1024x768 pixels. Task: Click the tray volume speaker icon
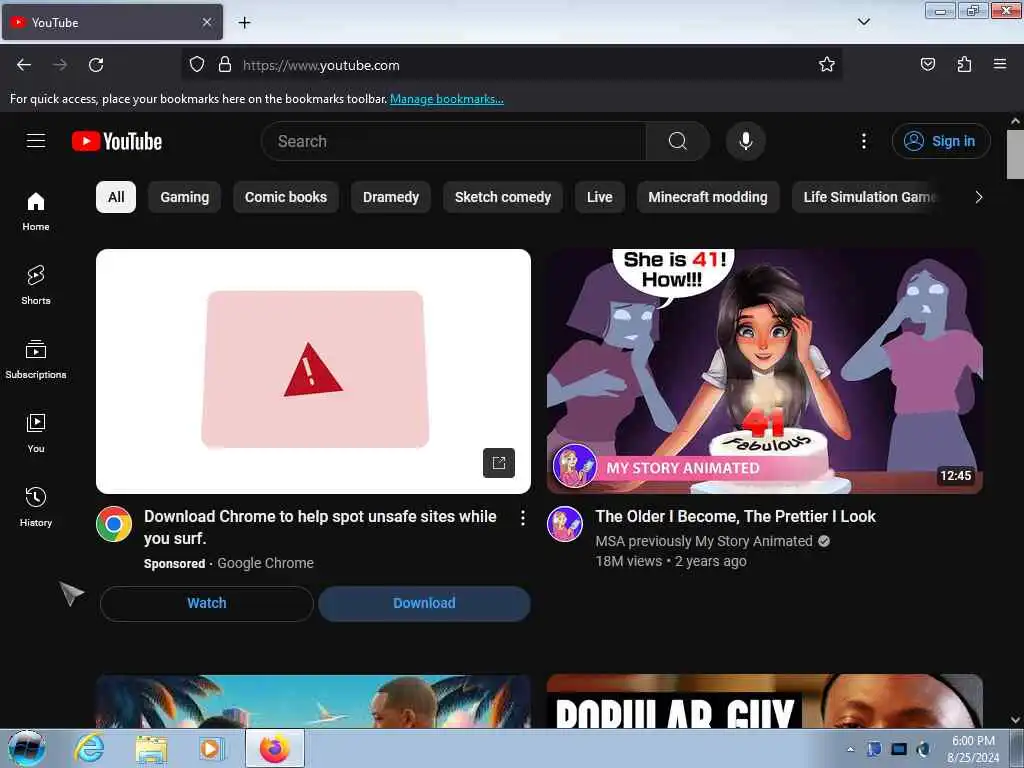click(x=923, y=749)
